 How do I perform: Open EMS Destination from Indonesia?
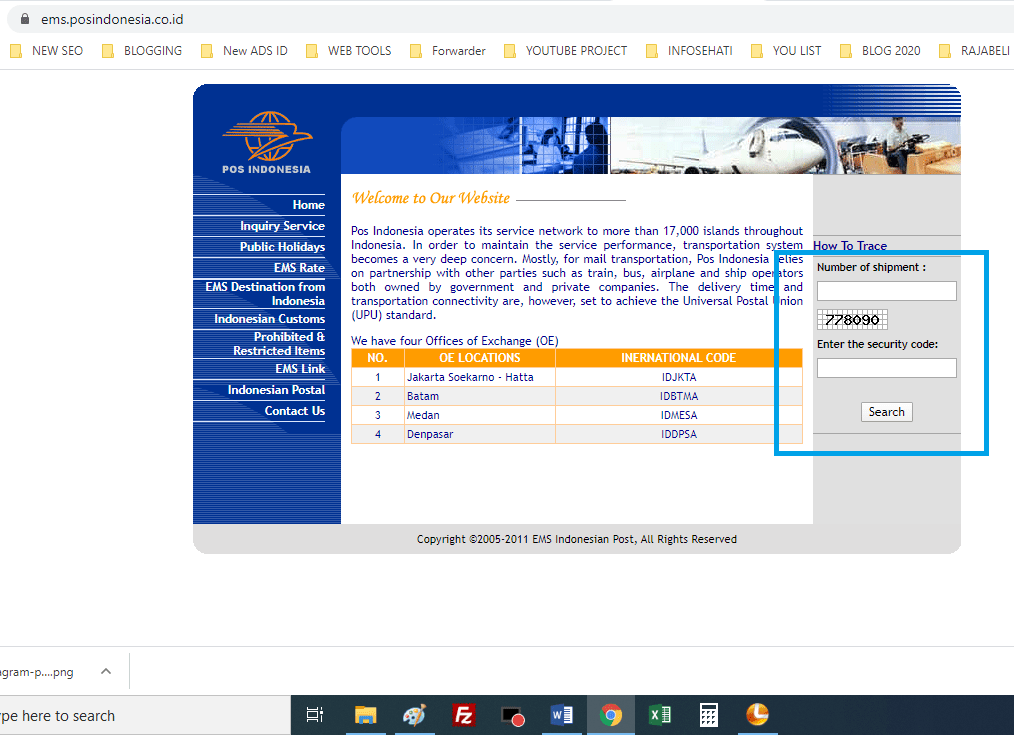pyautogui.click(x=265, y=294)
